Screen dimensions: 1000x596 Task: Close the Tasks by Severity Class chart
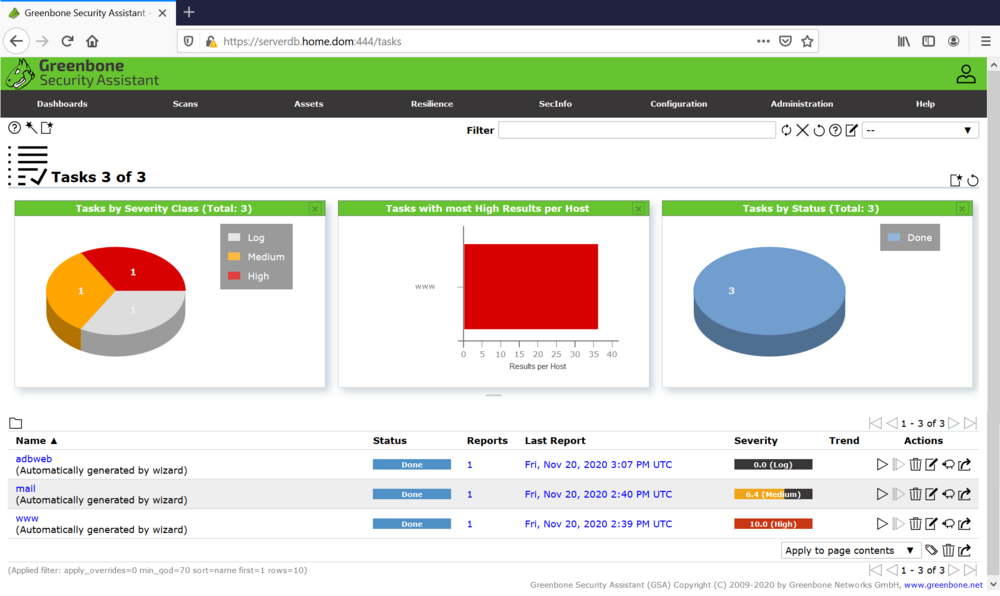coord(315,208)
